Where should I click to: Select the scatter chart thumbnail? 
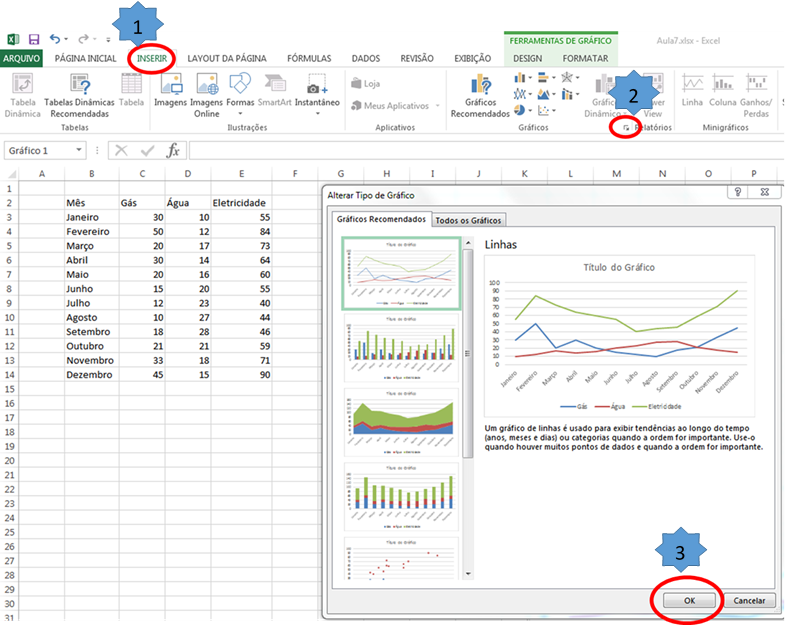coord(401,559)
